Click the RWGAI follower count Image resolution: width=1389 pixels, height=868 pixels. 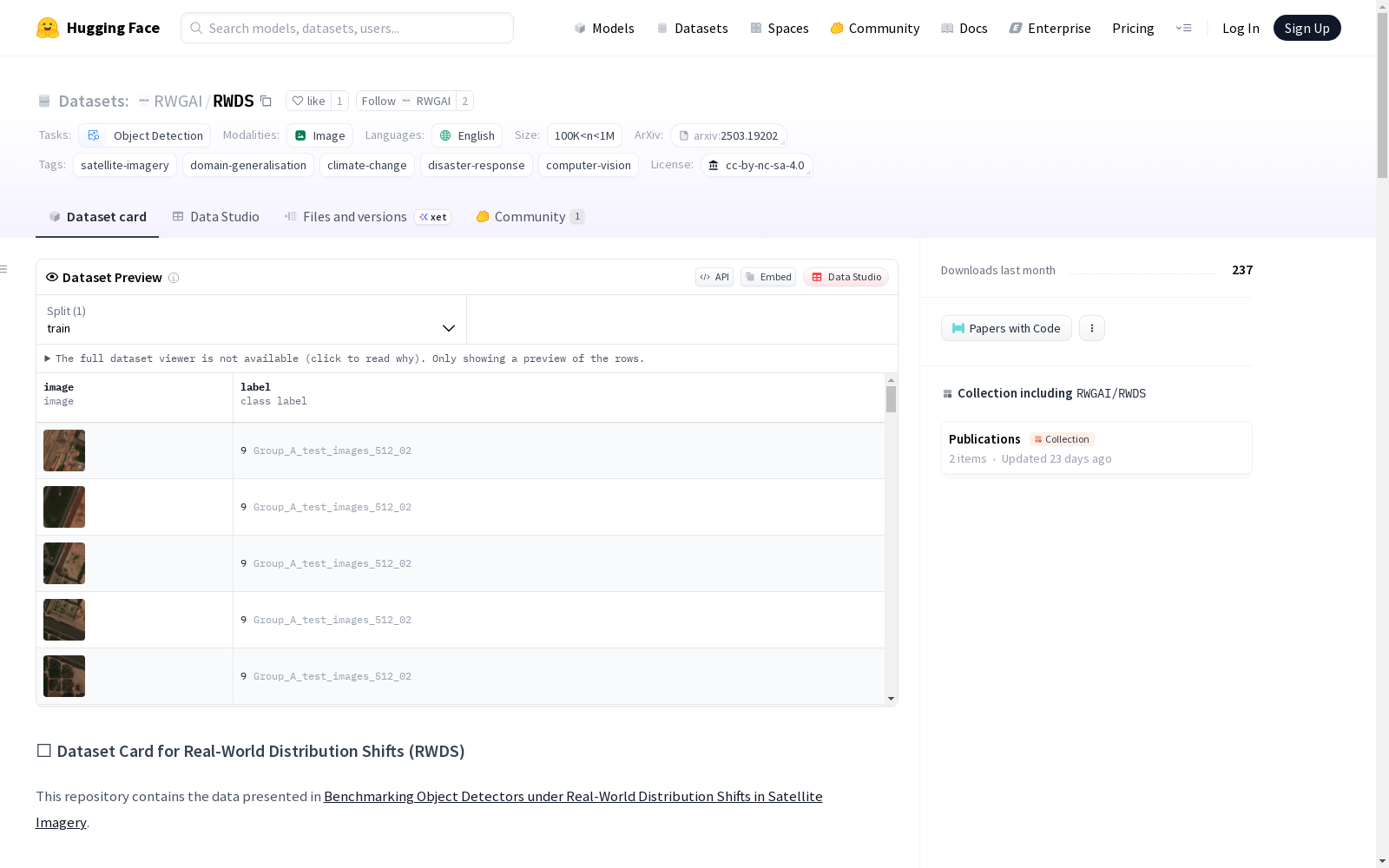465,101
